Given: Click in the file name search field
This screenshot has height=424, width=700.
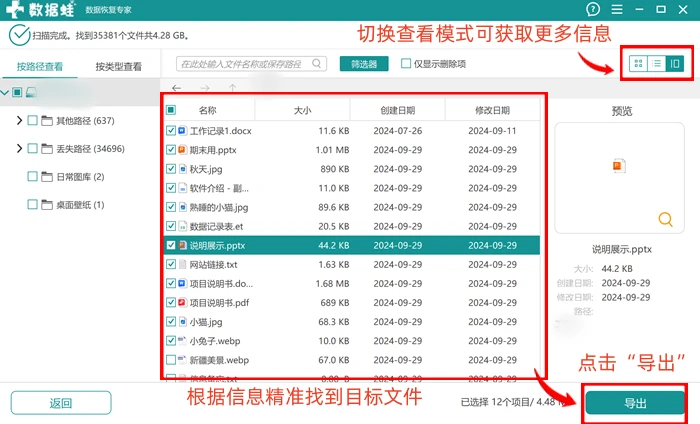Looking at the screenshot, I should click(x=245, y=64).
